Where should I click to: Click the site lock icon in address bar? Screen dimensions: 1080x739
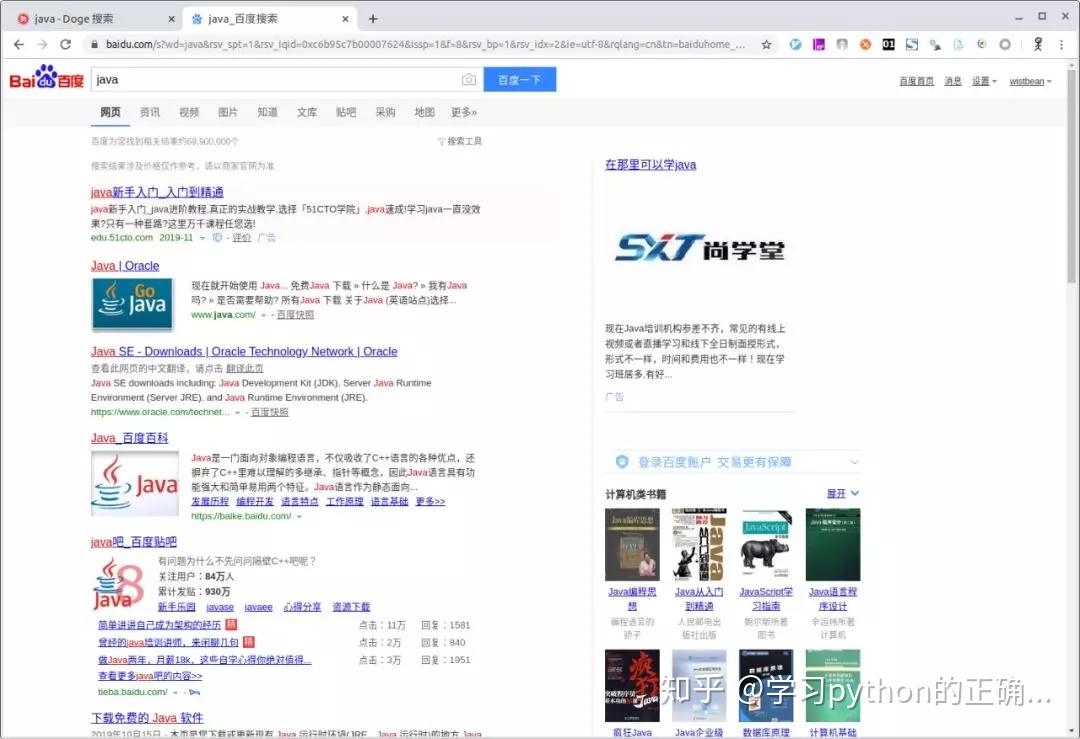(94, 45)
